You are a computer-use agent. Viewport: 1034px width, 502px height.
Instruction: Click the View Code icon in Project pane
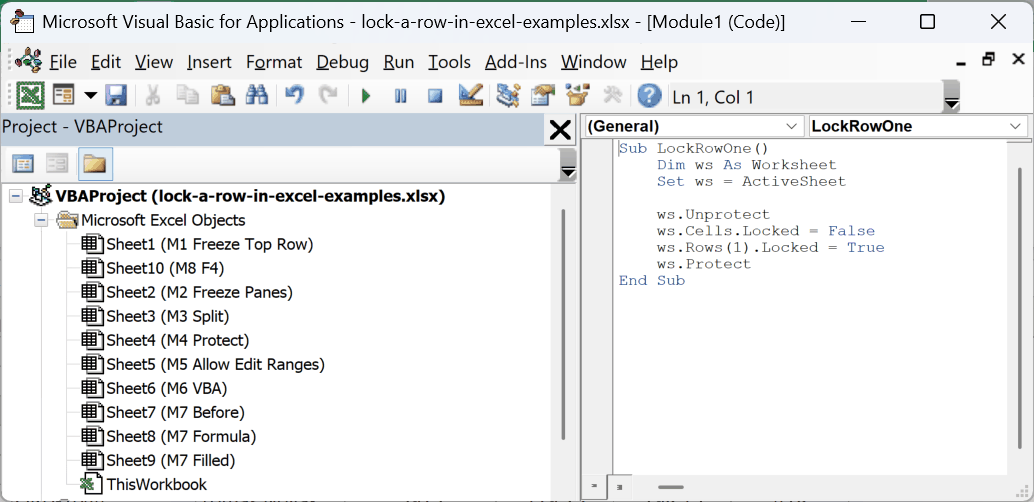coord(23,164)
